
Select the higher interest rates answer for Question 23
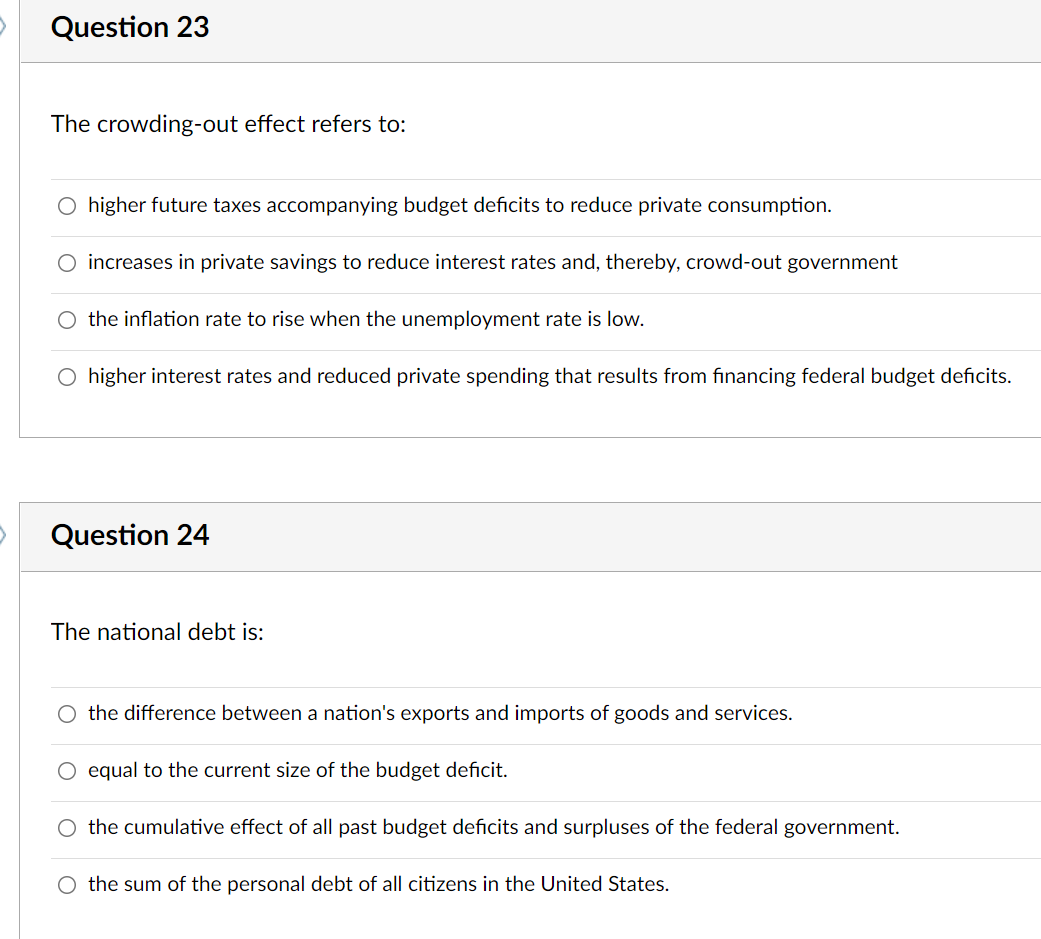click(66, 377)
